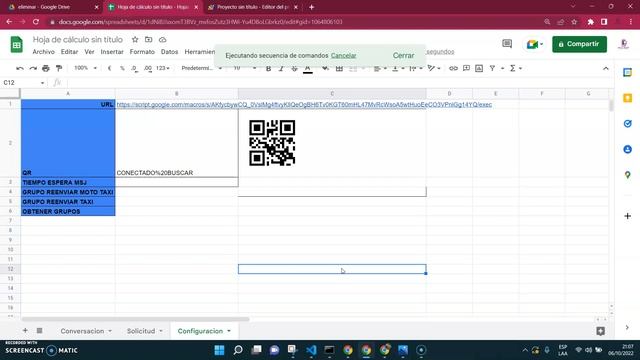The width and height of the screenshot is (640, 360).
Task: Click the QR code image
Action: [x=272, y=143]
